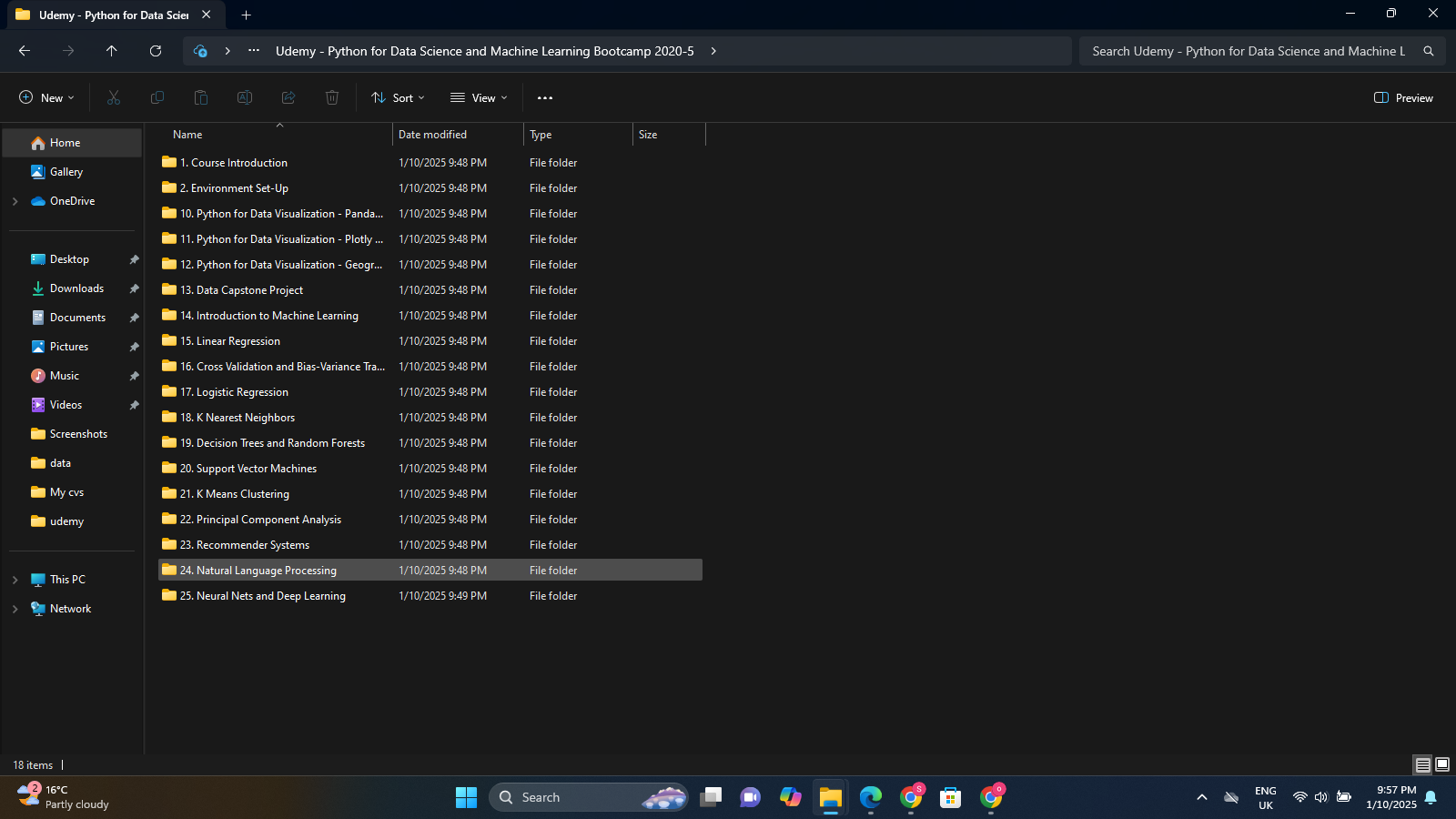The height and width of the screenshot is (819, 1456).
Task: Switch to details view layout icon
Action: tap(1422, 764)
